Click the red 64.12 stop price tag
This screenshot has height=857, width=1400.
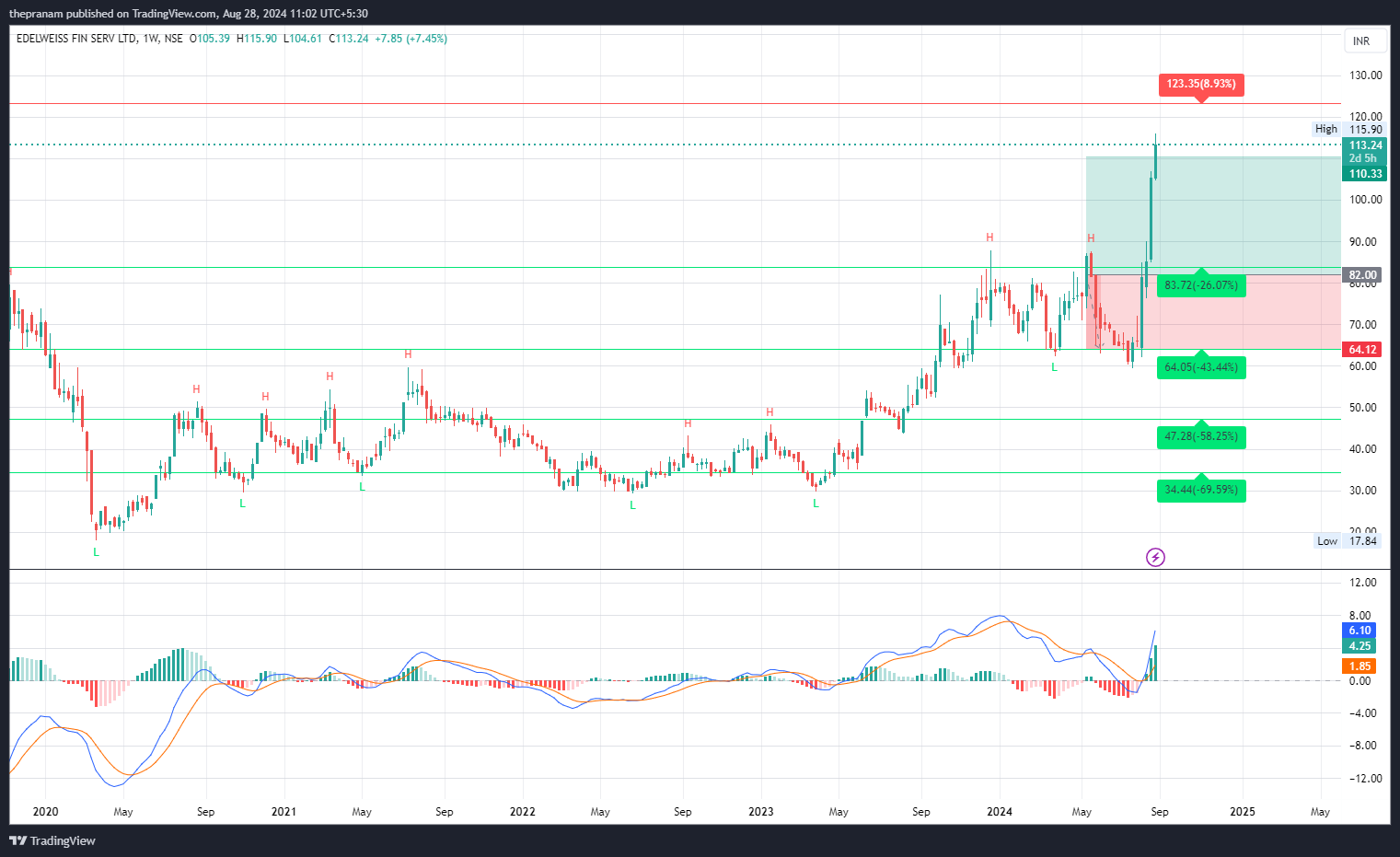(1363, 350)
